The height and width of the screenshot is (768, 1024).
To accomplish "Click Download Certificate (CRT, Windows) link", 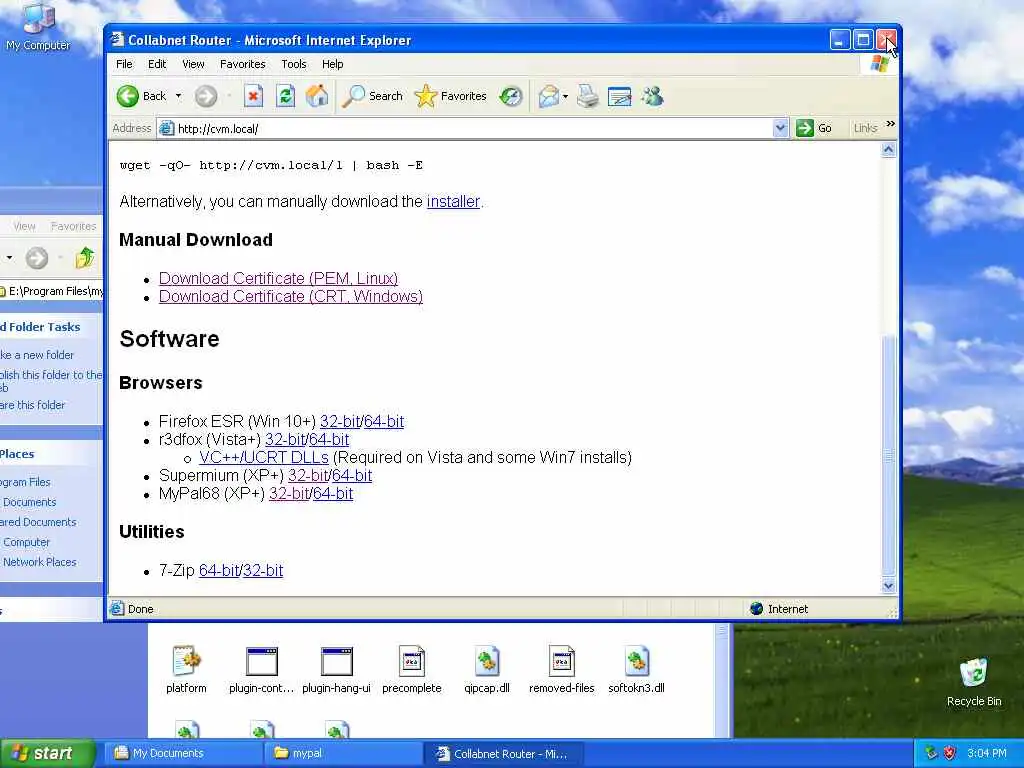I will [291, 296].
